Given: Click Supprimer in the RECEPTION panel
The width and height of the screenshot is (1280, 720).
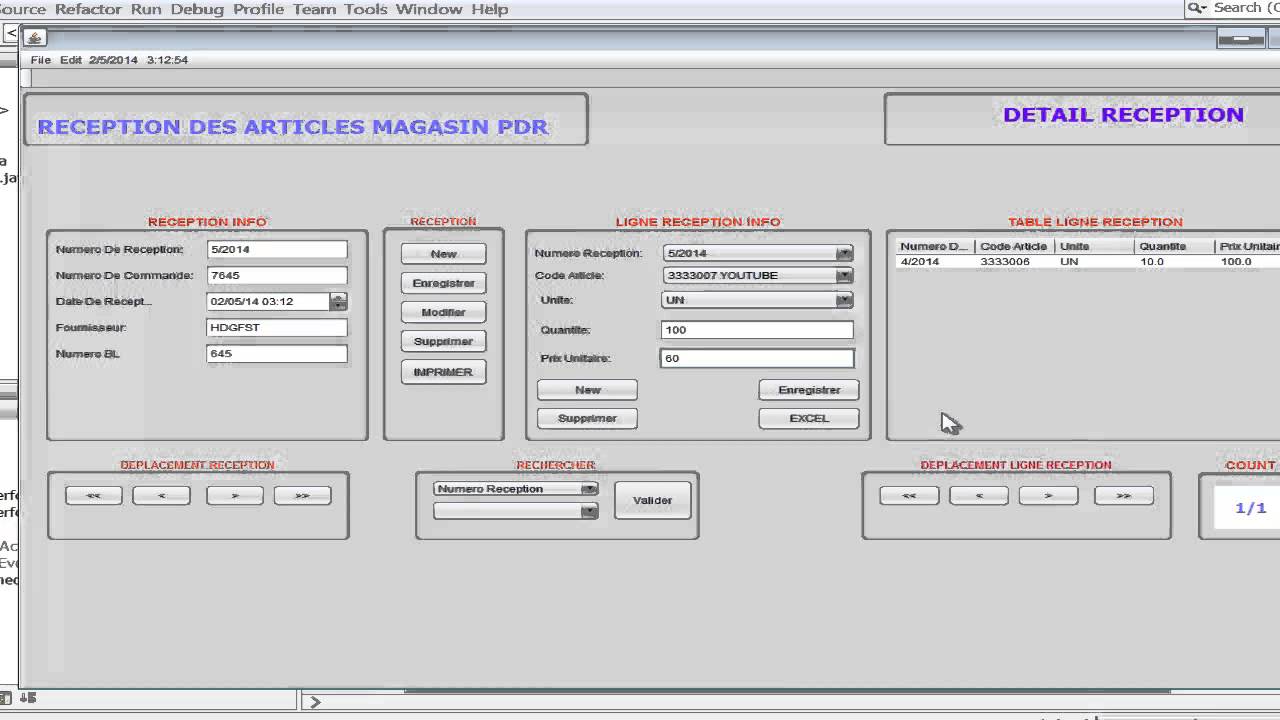Looking at the screenshot, I should (443, 341).
